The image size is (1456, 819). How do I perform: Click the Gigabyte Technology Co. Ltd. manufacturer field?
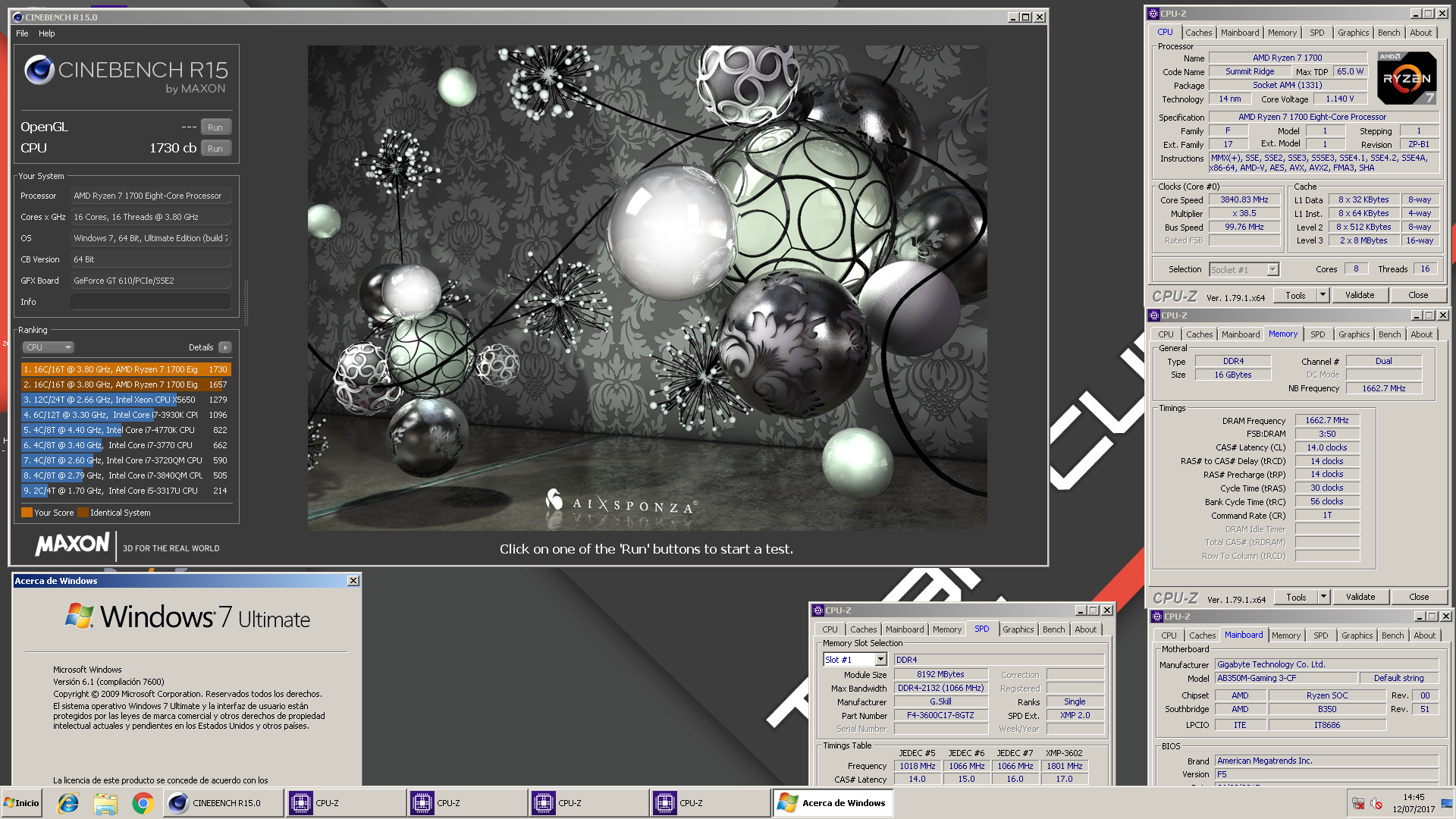pos(1326,664)
